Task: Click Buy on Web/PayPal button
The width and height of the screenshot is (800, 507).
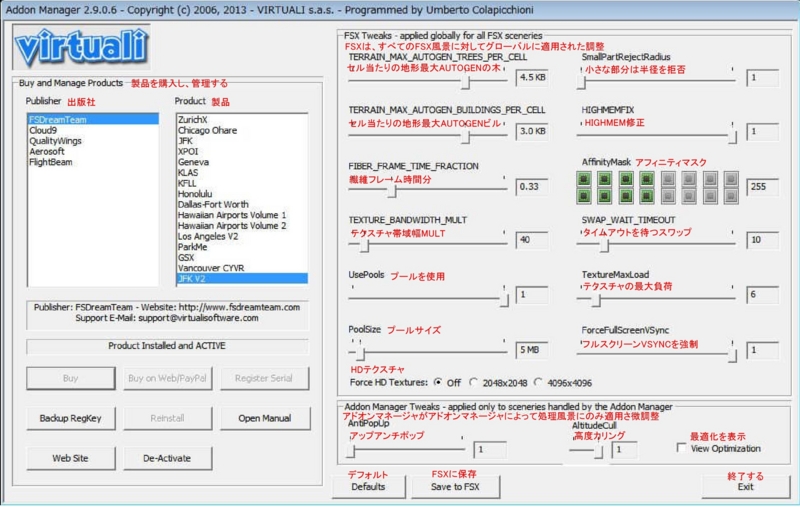Action: coord(167,378)
